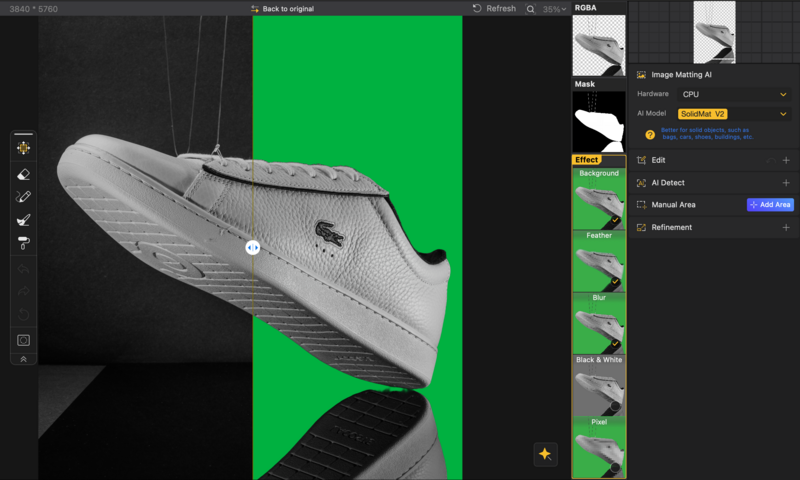This screenshot has width=800, height=480.
Task: Click the top navigator preview thumbnail
Action: click(x=714, y=32)
